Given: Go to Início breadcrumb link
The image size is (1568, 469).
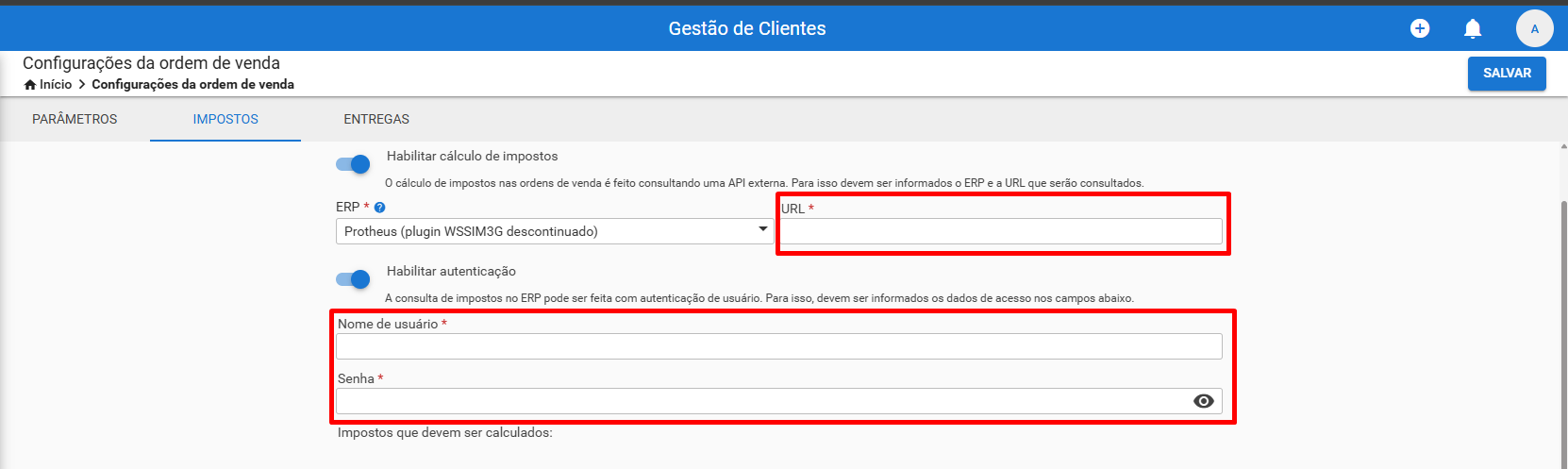Looking at the screenshot, I should point(56,85).
